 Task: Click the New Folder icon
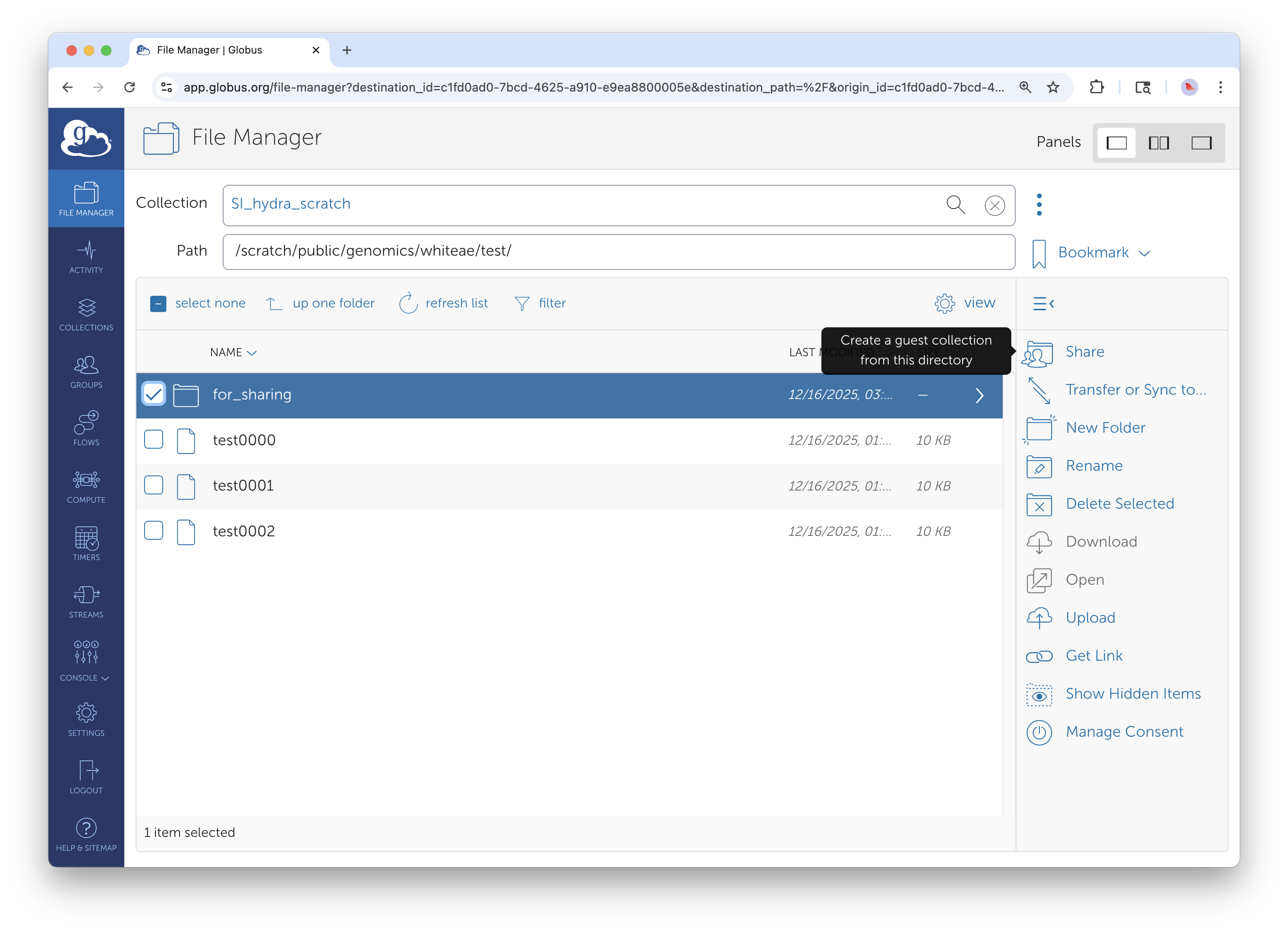click(x=1039, y=429)
